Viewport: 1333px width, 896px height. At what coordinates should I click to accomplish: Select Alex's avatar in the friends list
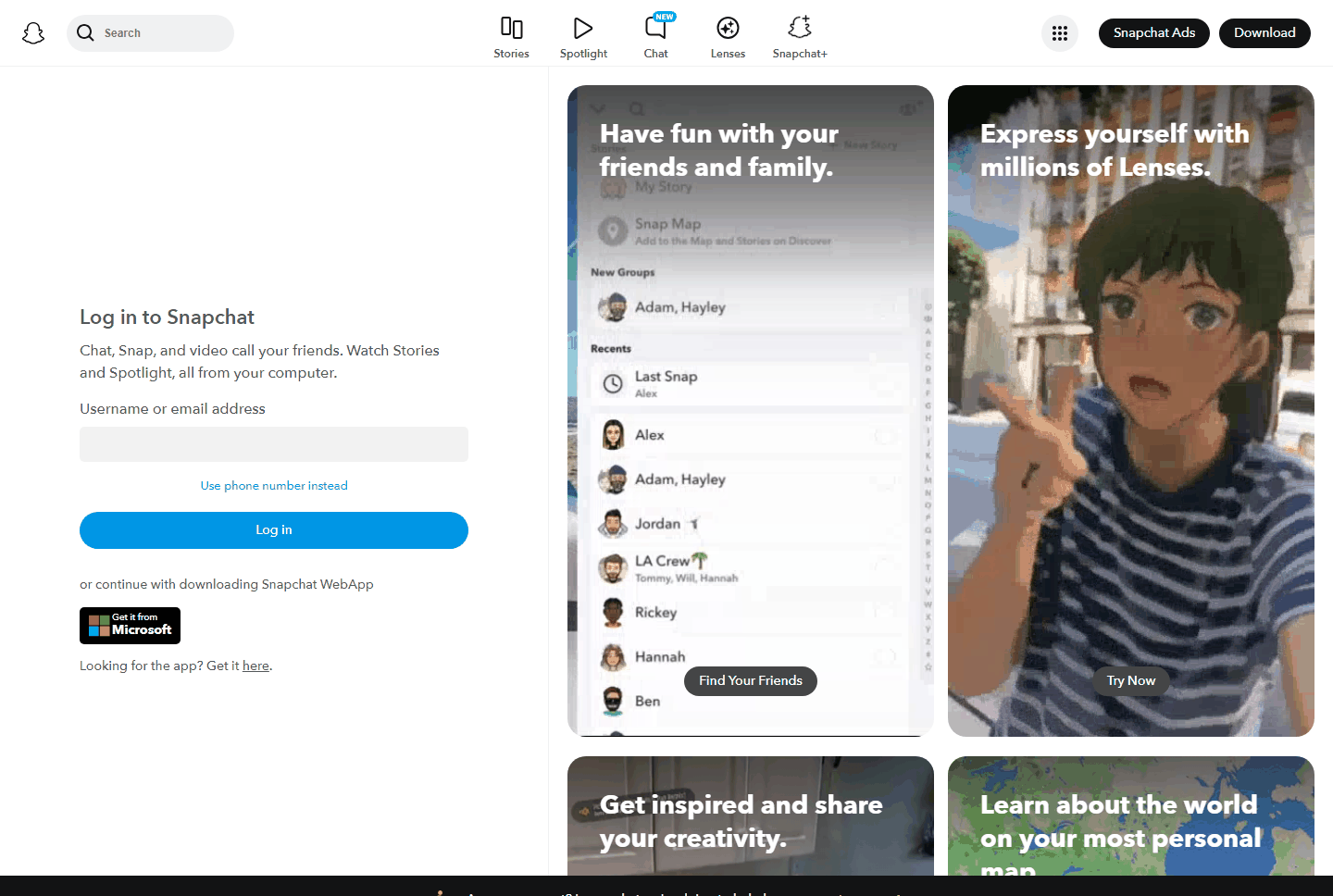[x=613, y=435]
